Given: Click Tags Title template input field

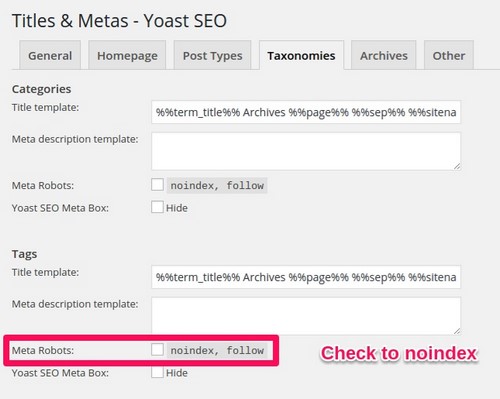Looking at the screenshot, I should coord(306,277).
